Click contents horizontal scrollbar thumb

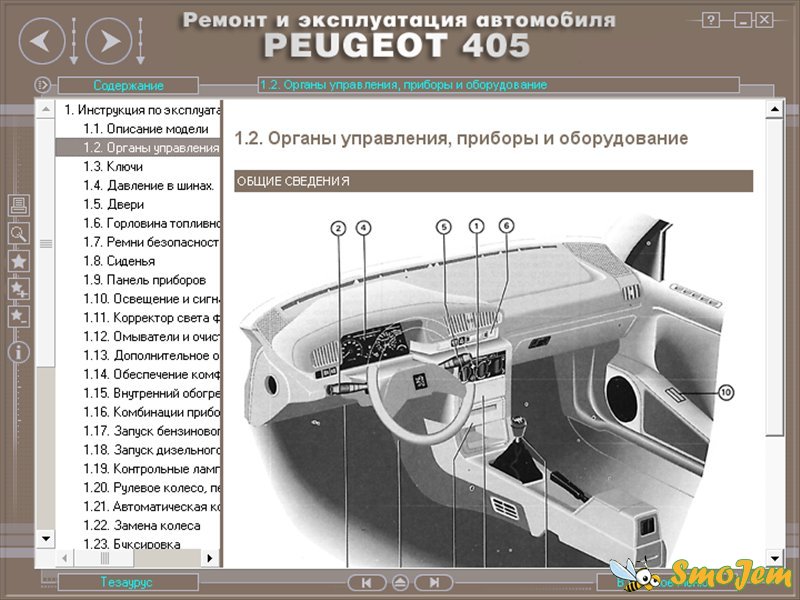point(104,558)
